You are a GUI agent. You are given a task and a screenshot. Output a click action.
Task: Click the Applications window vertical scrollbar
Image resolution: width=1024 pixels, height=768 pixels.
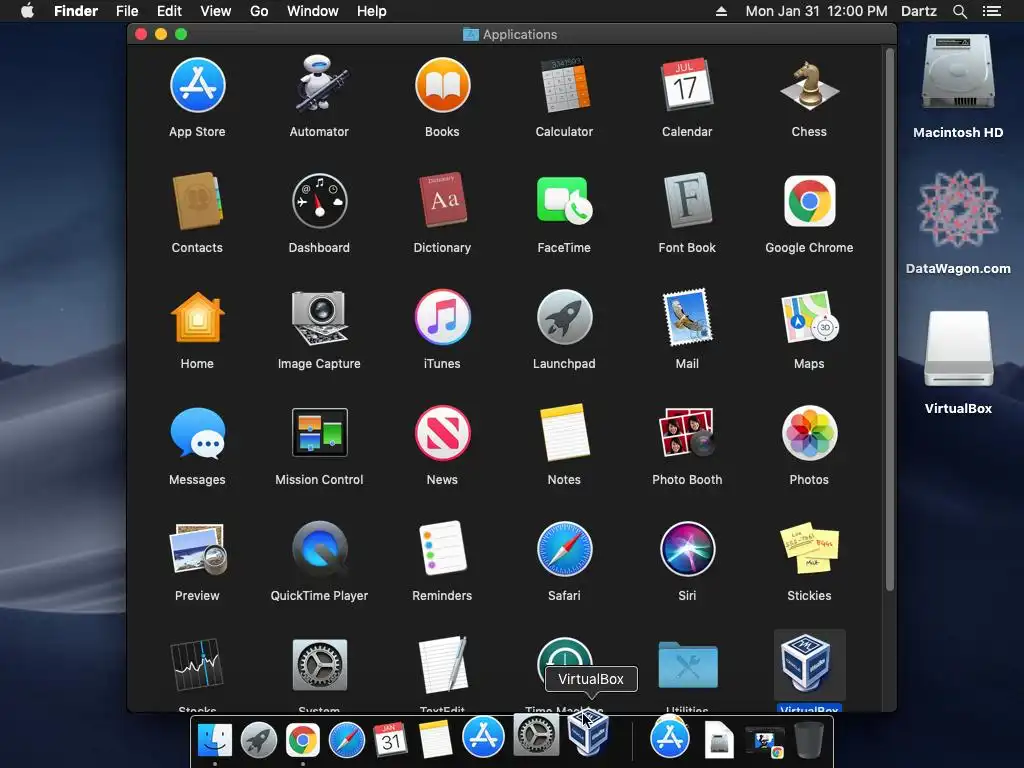click(889, 319)
